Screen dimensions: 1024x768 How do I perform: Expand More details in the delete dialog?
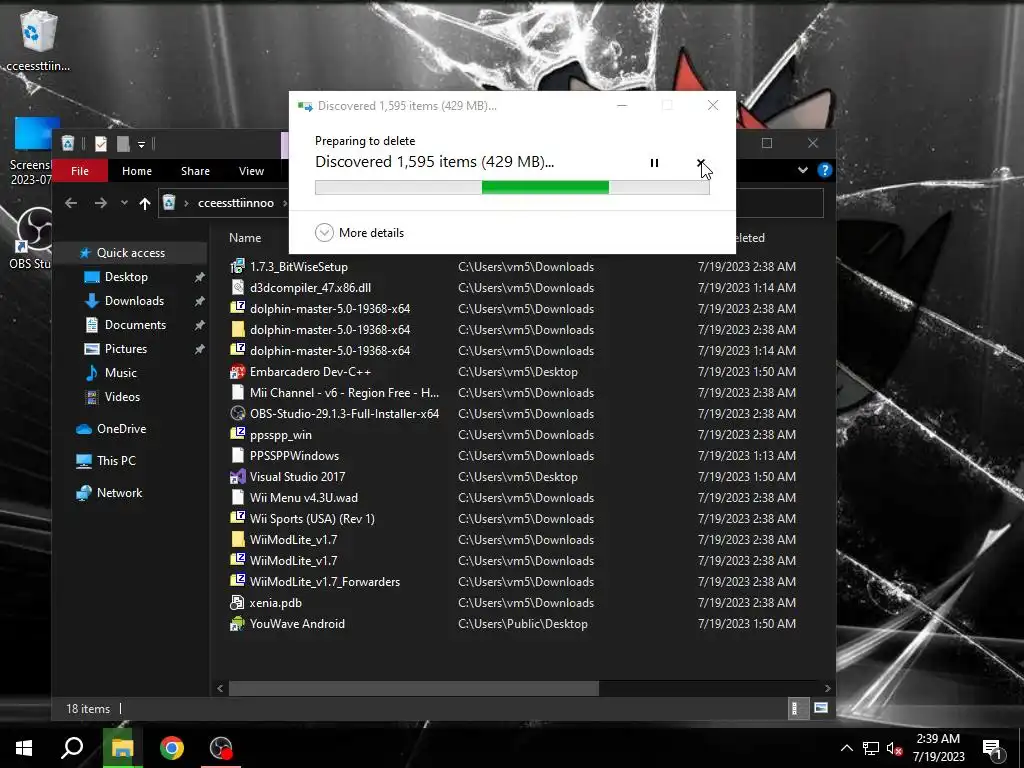click(359, 232)
